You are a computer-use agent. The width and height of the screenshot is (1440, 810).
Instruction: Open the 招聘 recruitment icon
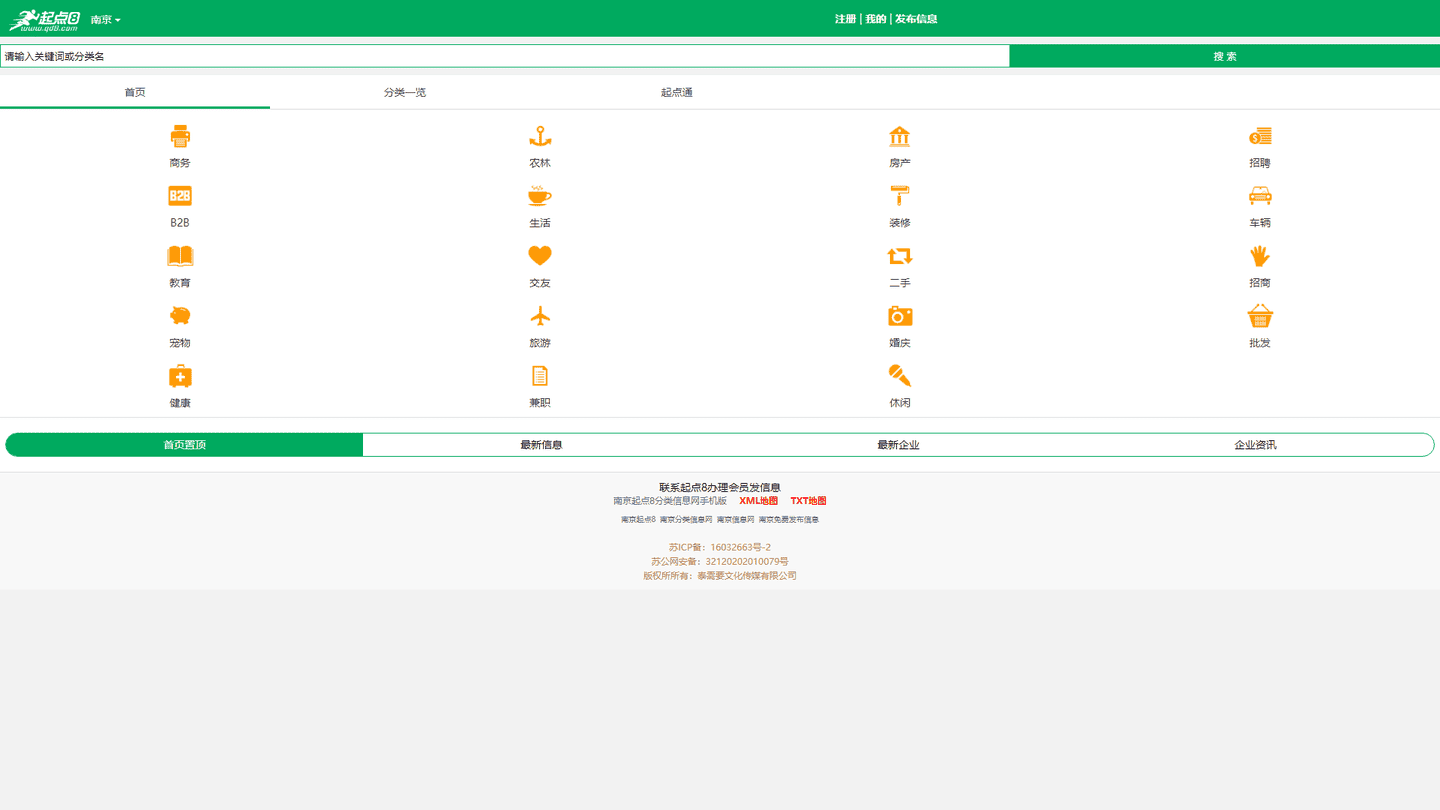click(1260, 136)
